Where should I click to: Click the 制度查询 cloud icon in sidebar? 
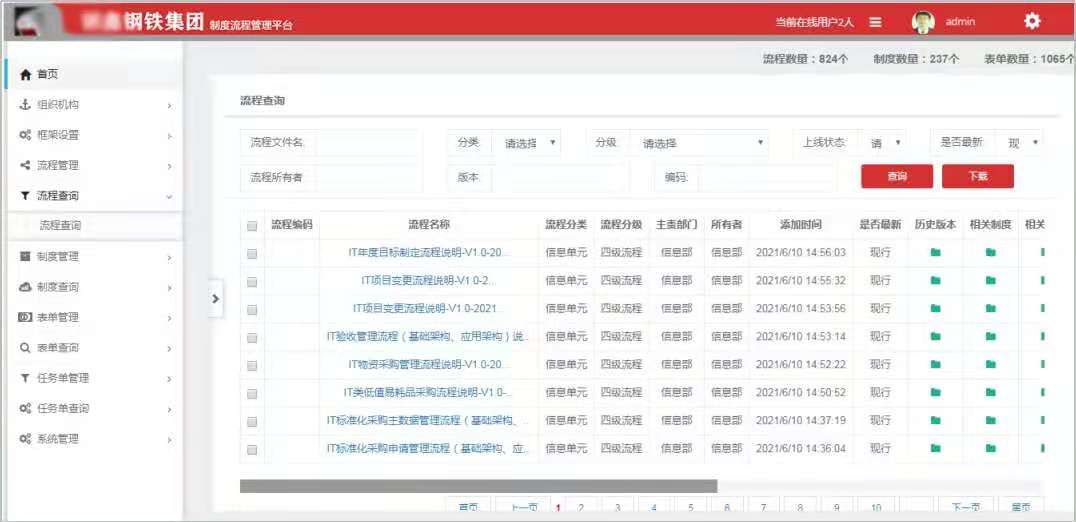26,287
